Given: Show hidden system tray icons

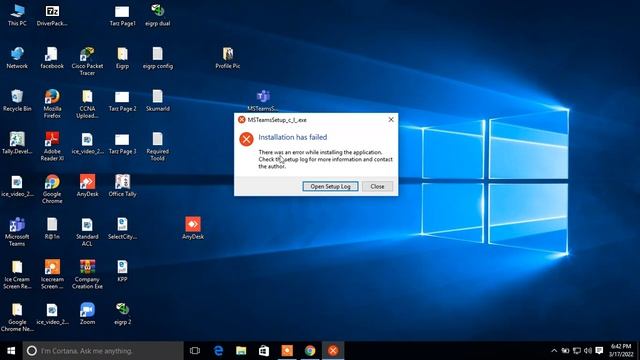Looking at the screenshot, I should 554,351.
